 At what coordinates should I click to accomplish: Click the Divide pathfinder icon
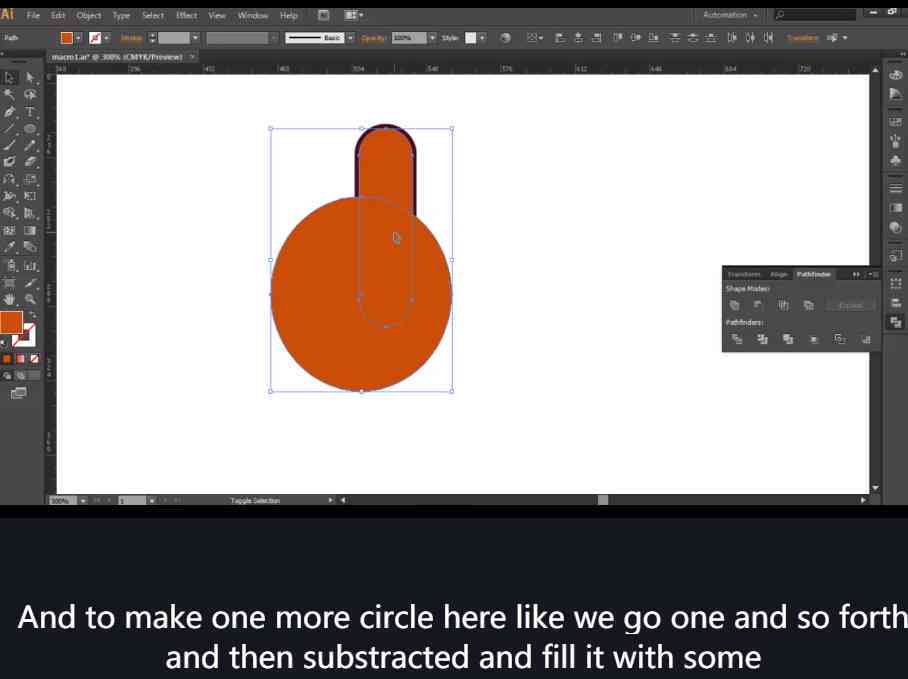(x=737, y=339)
